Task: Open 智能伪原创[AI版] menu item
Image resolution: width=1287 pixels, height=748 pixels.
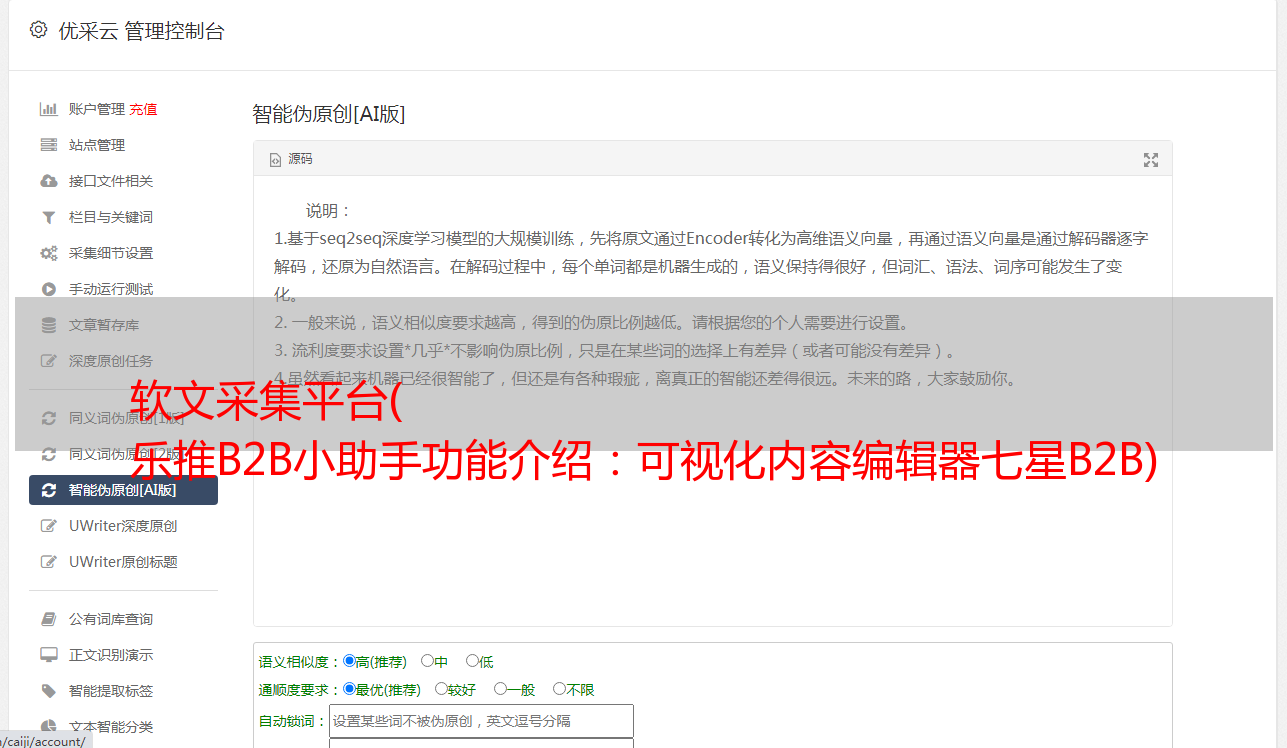Action: pyautogui.click(x=123, y=490)
